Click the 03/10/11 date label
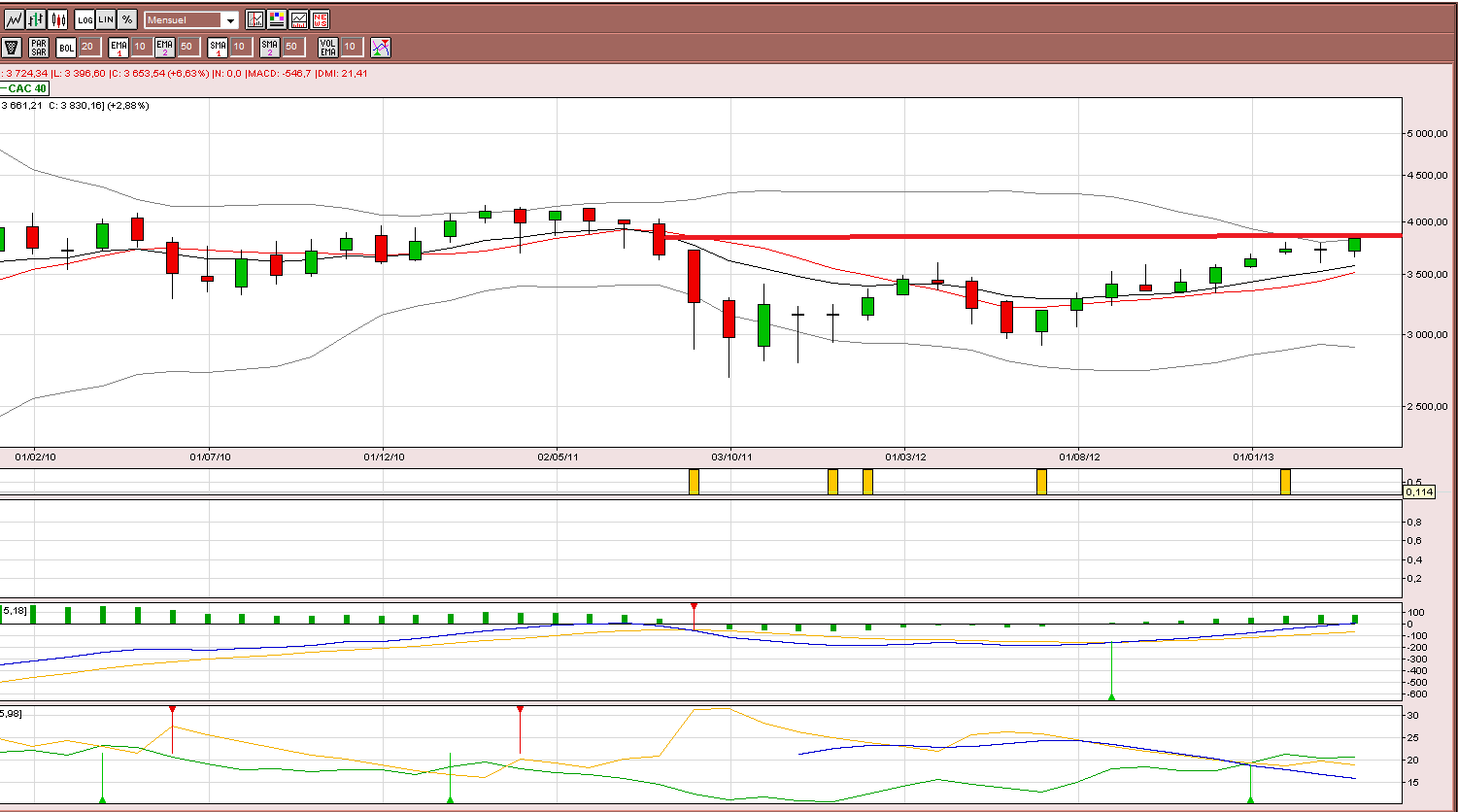The height and width of the screenshot is (812, 1458). [x=731, y=456]
